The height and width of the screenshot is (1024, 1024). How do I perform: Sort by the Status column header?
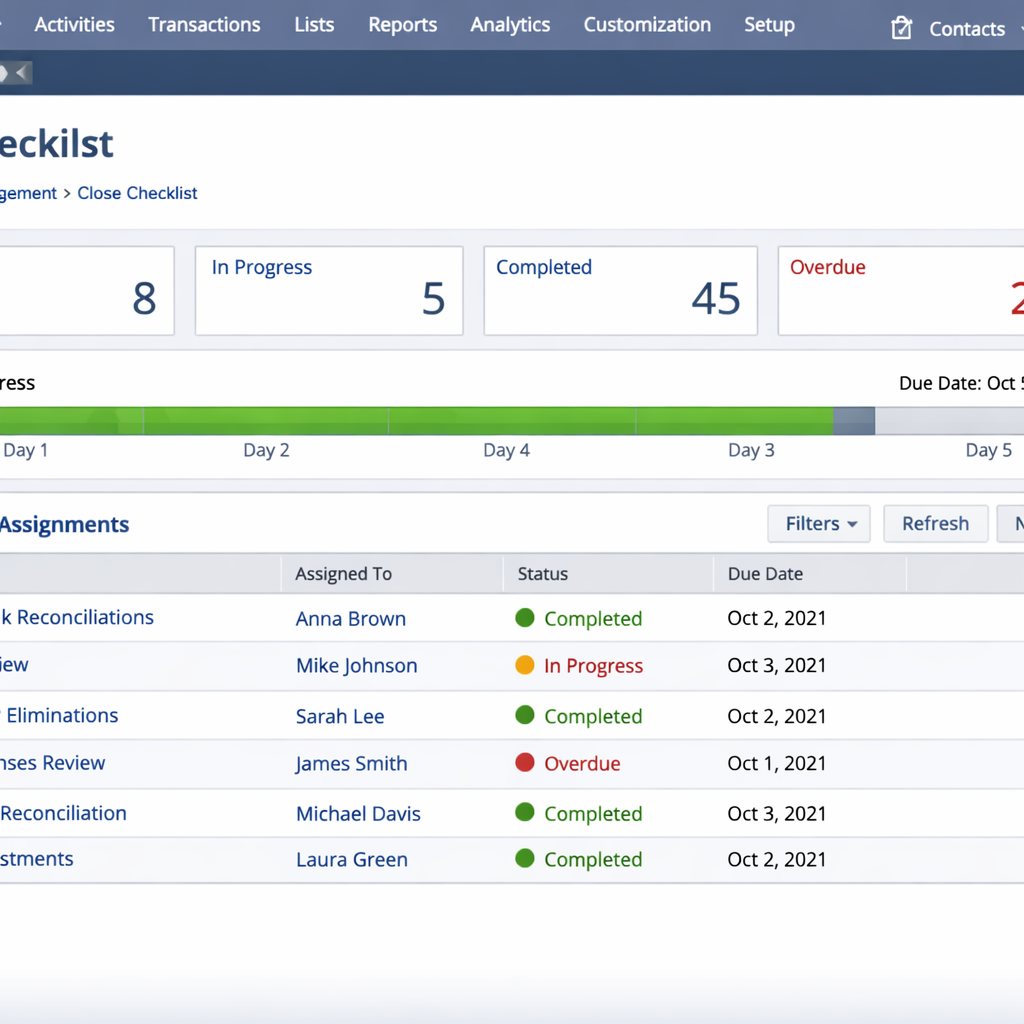[x=543, y=574]
